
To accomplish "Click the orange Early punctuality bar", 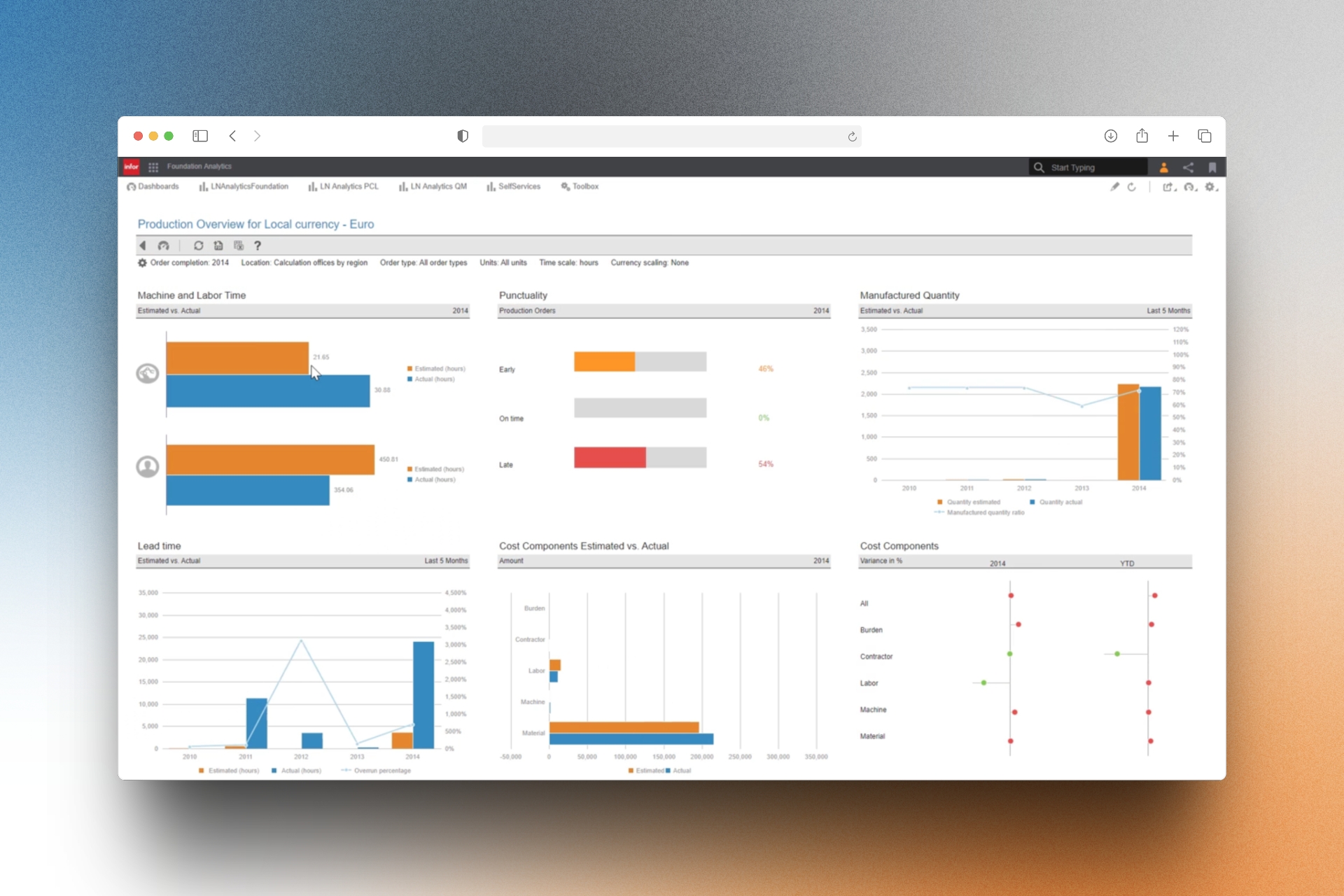I will [604, 361].
